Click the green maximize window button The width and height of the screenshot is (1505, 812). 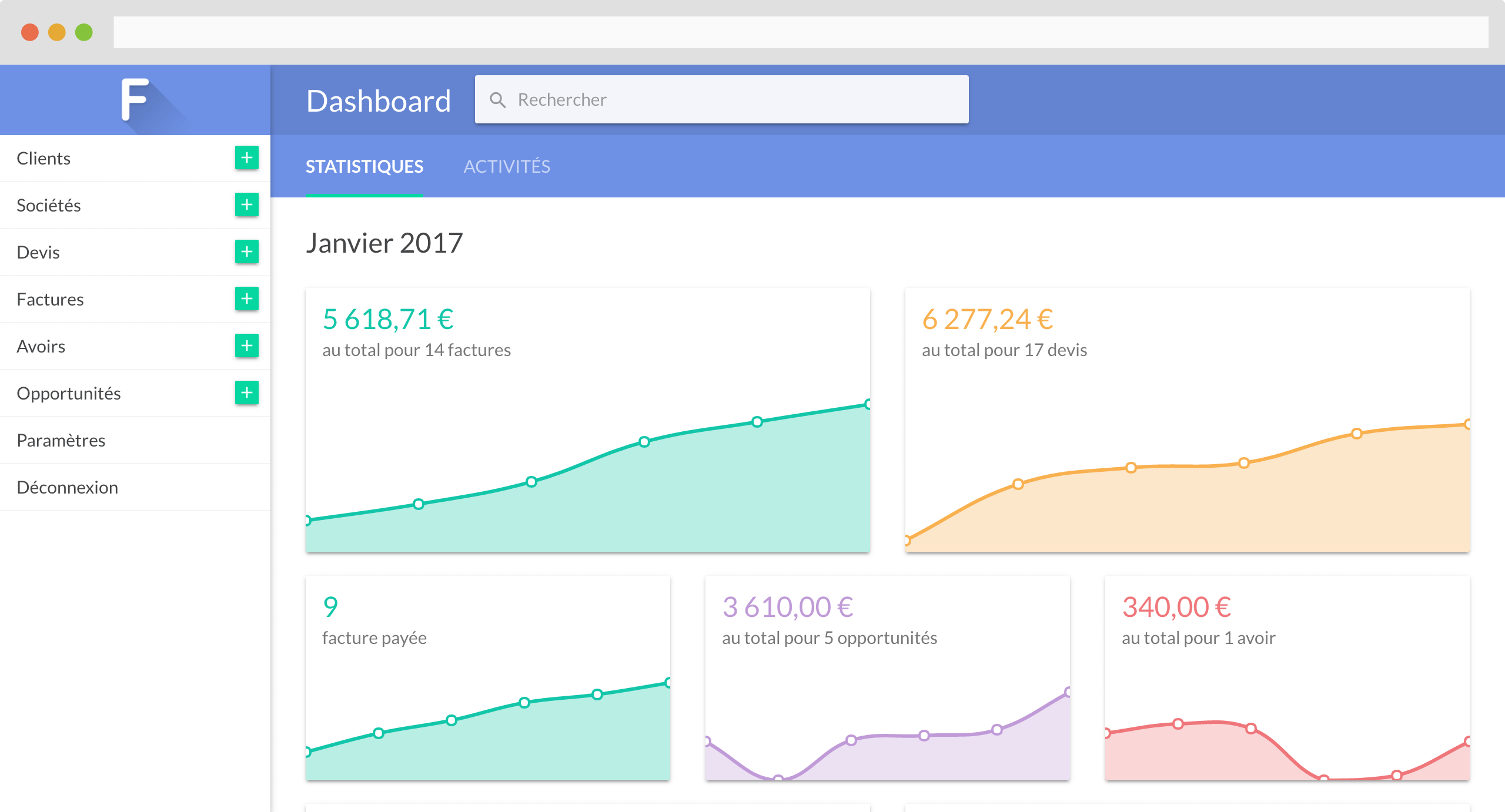click(84, 32)
